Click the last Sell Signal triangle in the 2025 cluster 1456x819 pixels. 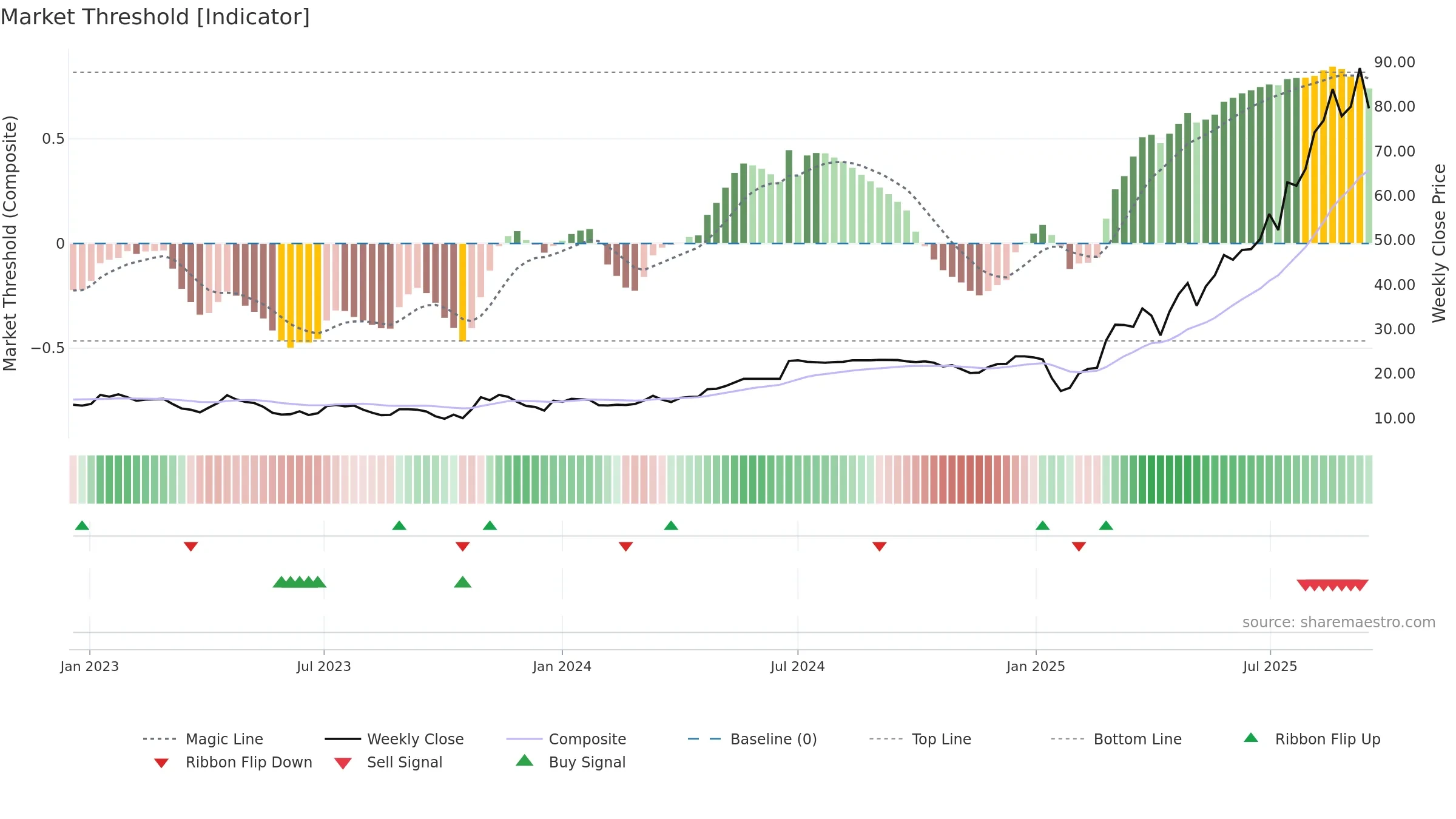pyautogui.click(x=1361, y=585)
